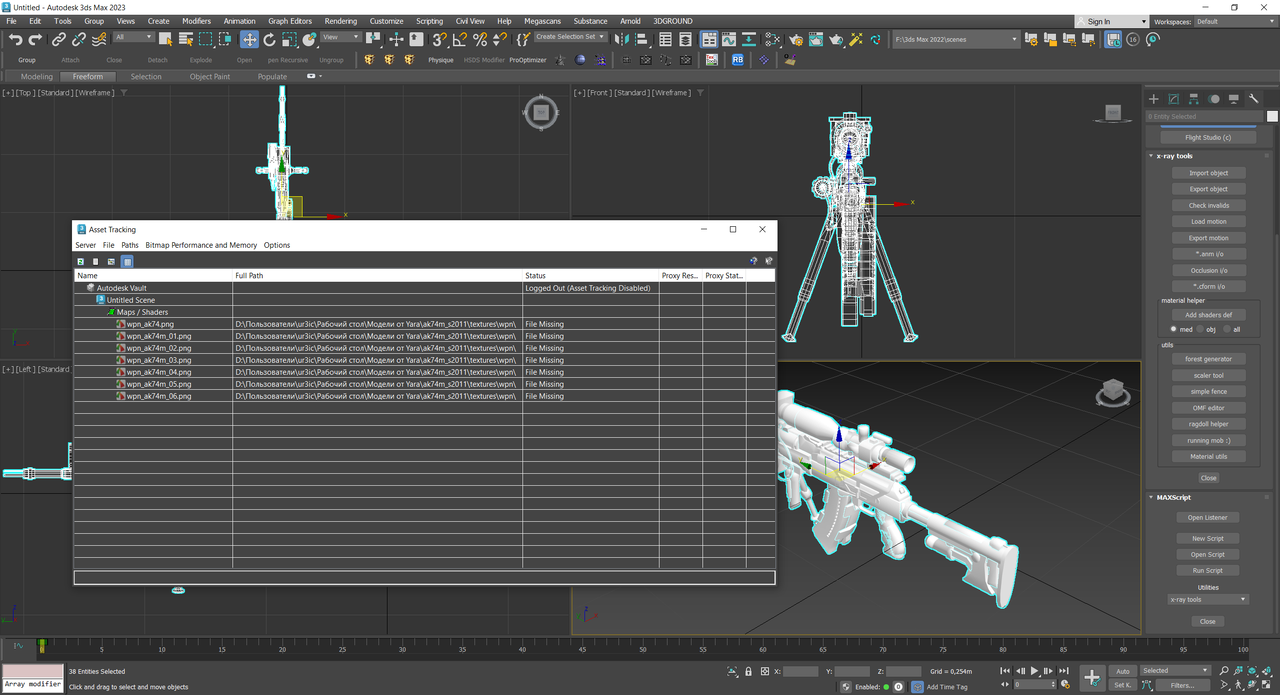Click the Import object button
1280x695 pixels.
pos(1208,173)
